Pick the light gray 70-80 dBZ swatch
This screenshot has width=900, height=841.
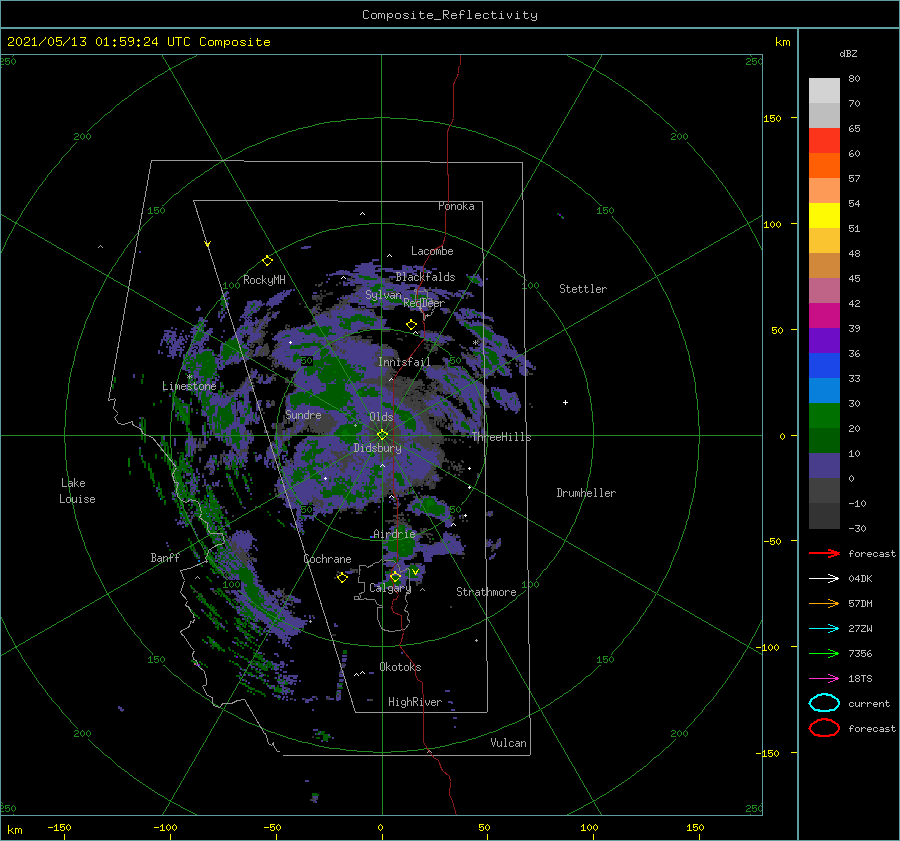point(824,91)
